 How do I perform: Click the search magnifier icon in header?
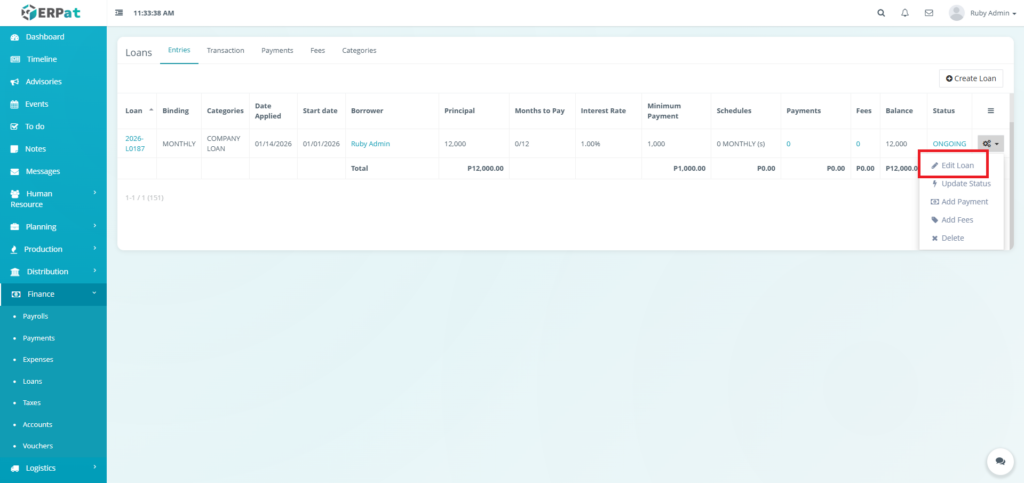pyautogui.click(x=880, y=13)
